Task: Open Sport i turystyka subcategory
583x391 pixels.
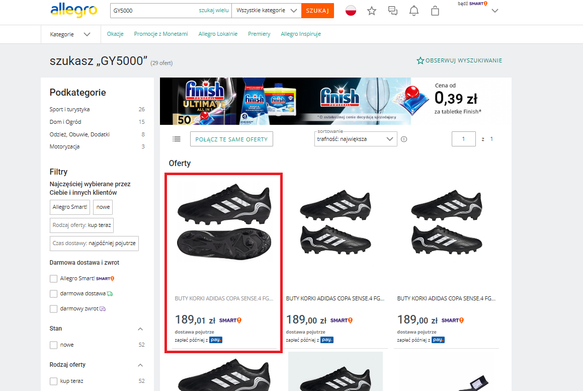Action: 70,109
